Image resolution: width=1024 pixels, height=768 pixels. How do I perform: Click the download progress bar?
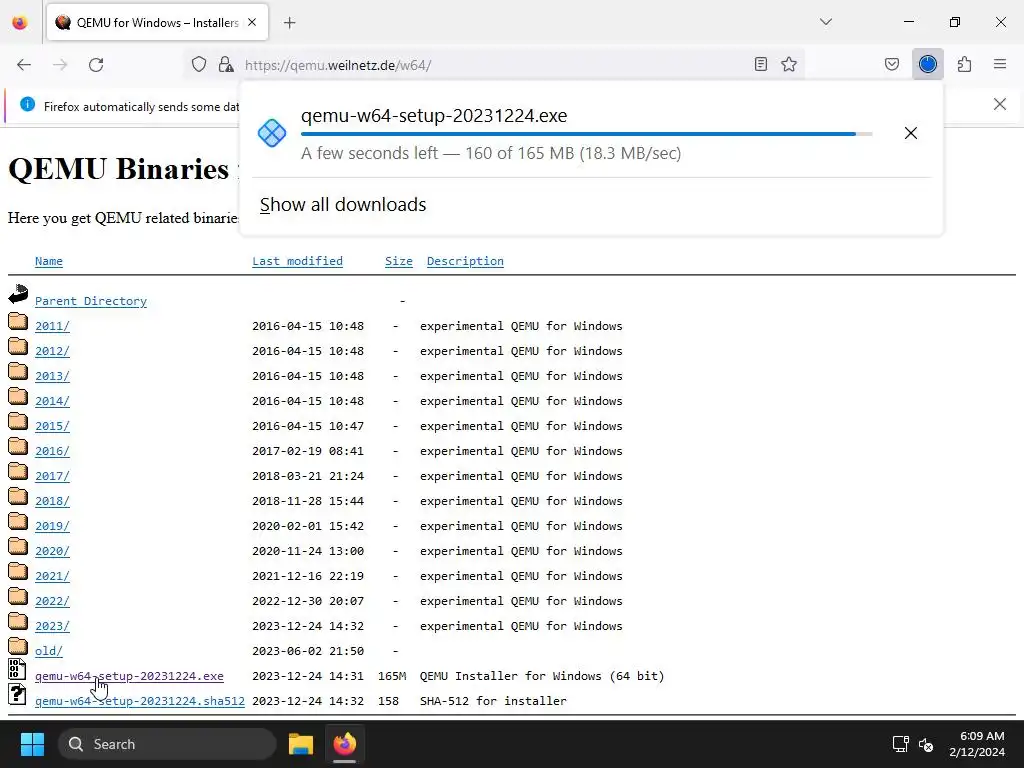[x=586, y=134]
